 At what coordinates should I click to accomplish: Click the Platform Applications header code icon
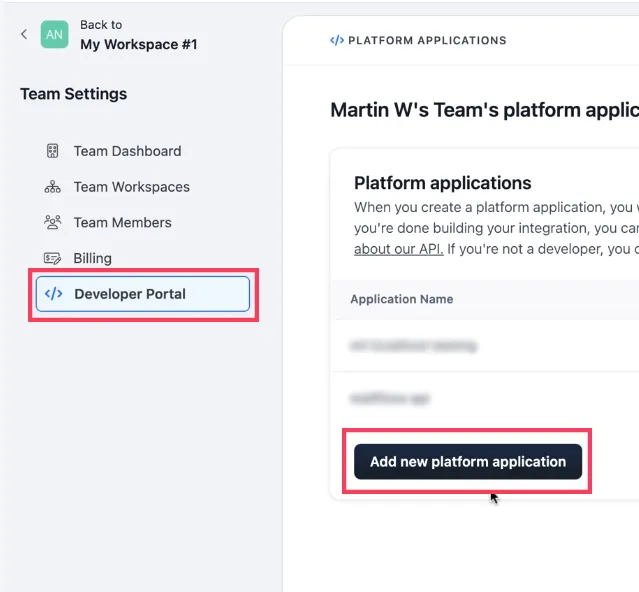pos(337,40)
